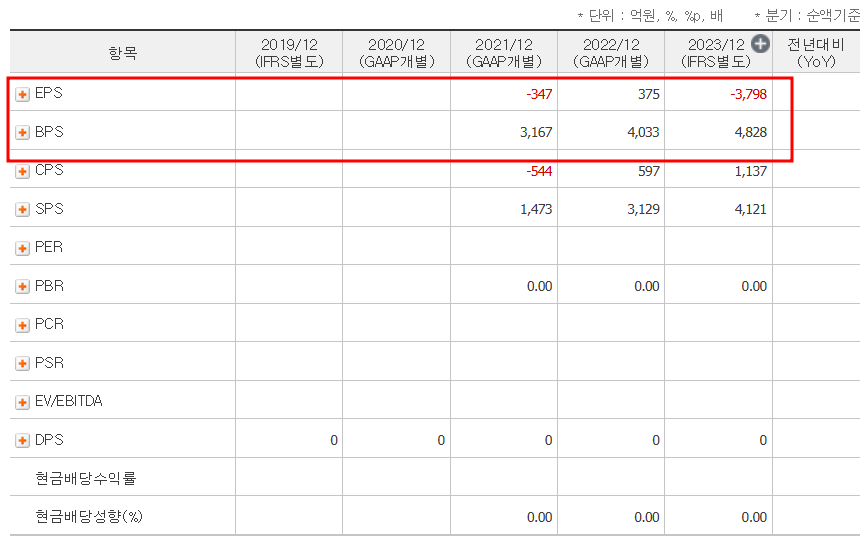Select the 2023/12 (IFRS별도) column header text
The height and width of the screenshot is (542, 866).
coord(716,53)
